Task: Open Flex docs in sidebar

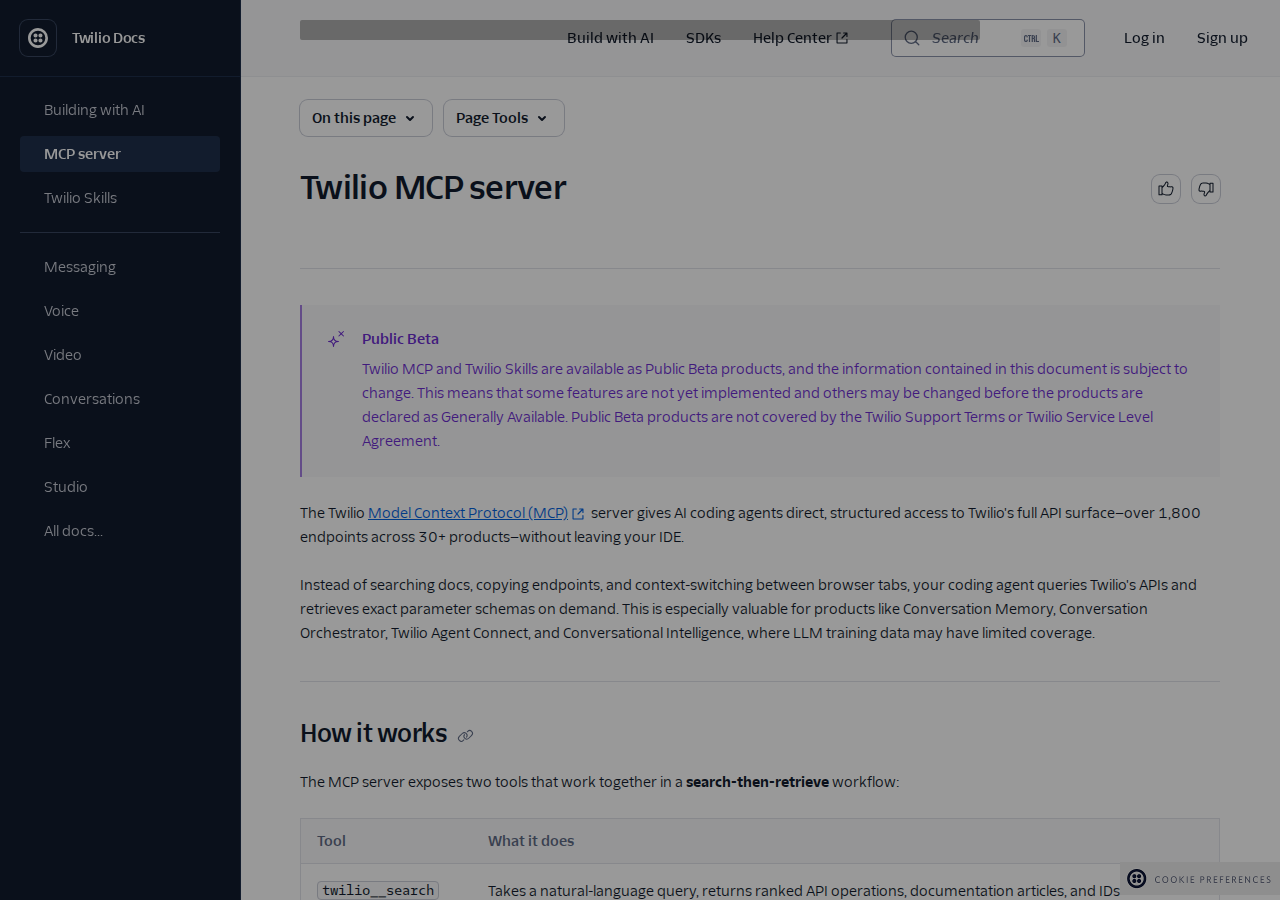Action: (120, 443)
